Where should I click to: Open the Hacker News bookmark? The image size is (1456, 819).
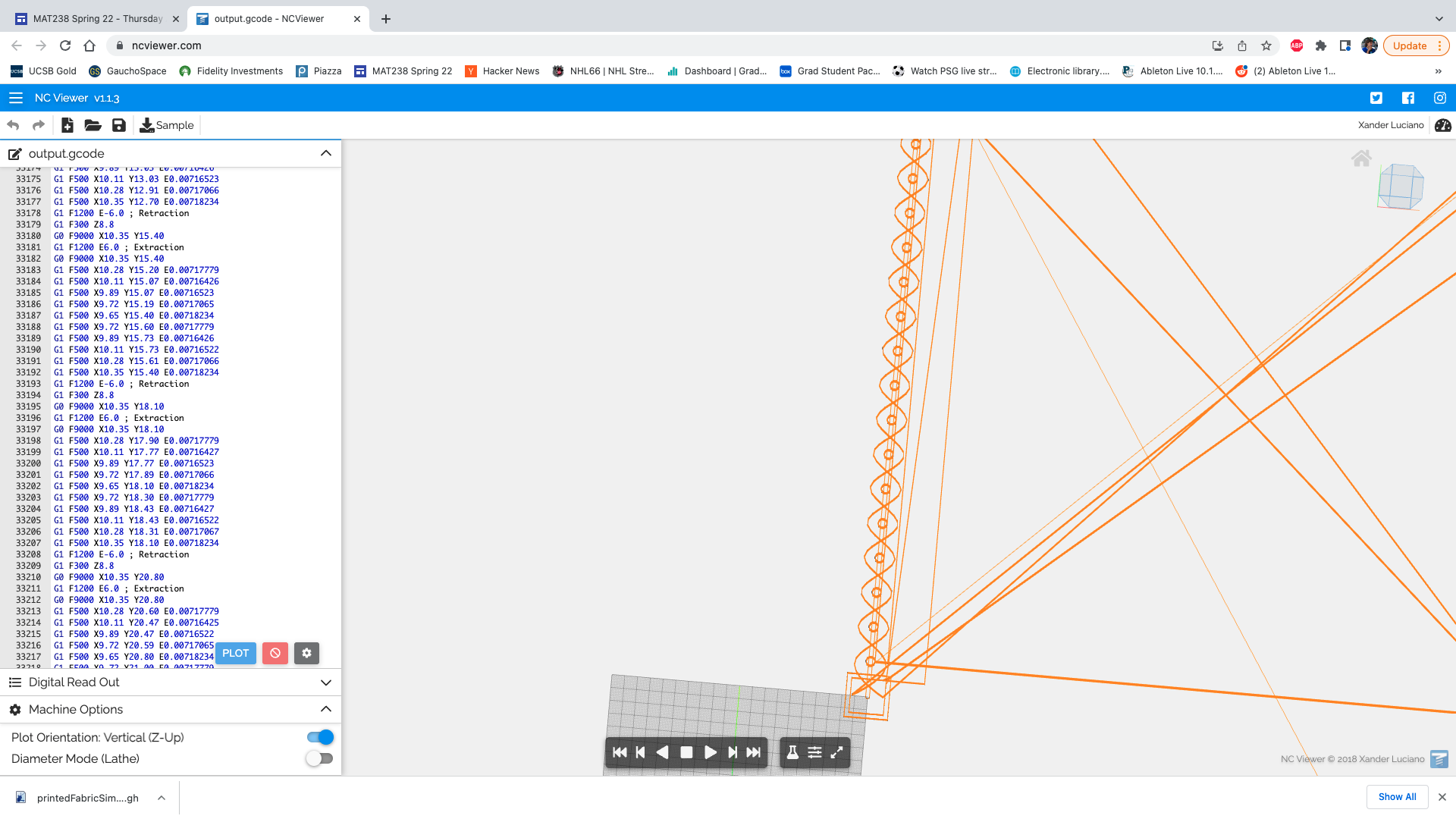[x=502, y=71]
